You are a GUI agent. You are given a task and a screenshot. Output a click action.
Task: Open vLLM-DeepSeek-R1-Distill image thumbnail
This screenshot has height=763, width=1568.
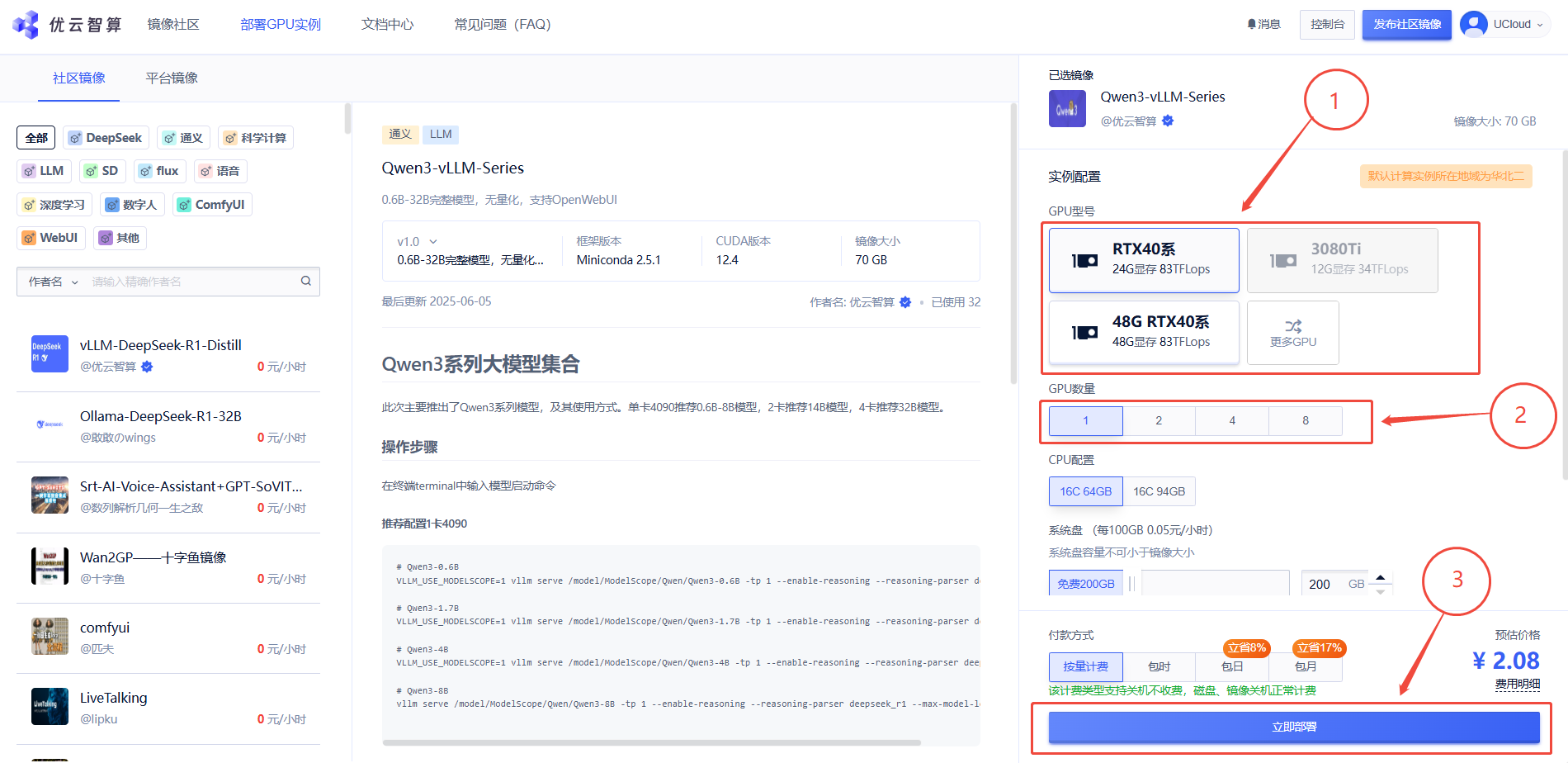click(x=50, y=353)
